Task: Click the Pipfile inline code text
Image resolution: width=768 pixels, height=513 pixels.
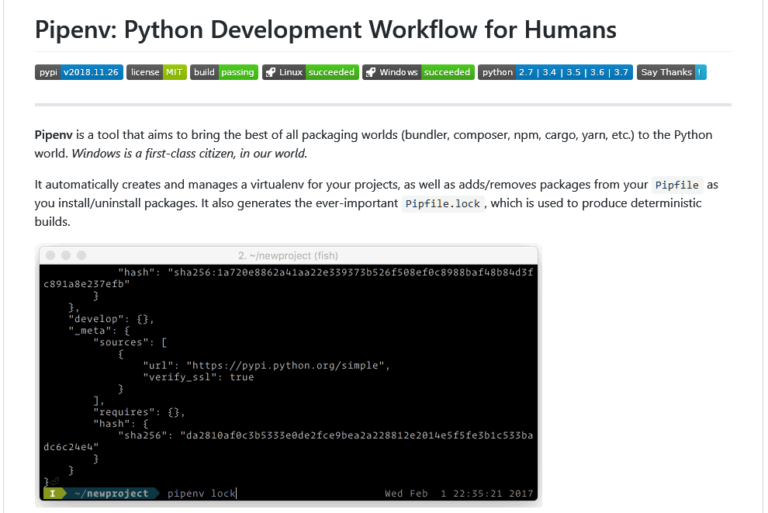Action: tap(677, 185)
